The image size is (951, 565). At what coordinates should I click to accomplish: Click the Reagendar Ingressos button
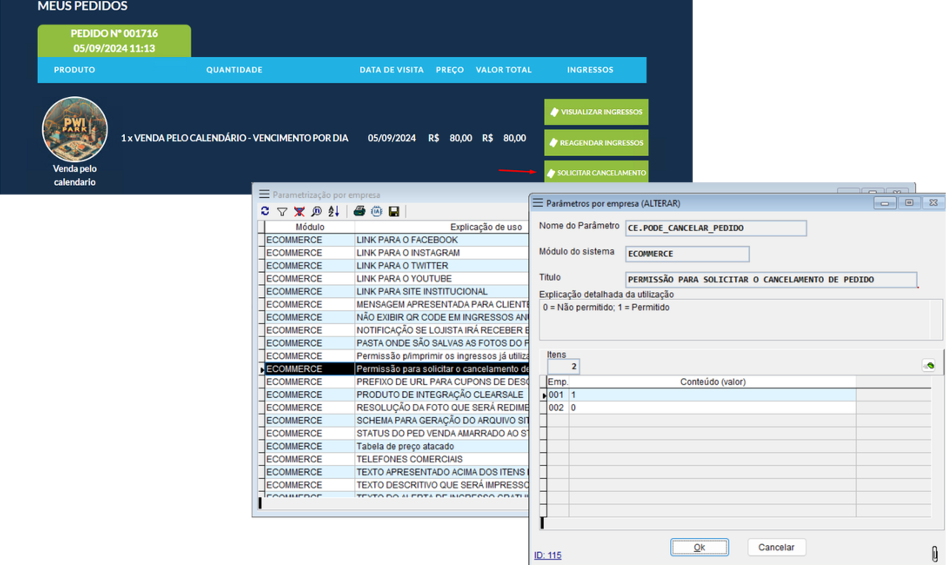596,143
